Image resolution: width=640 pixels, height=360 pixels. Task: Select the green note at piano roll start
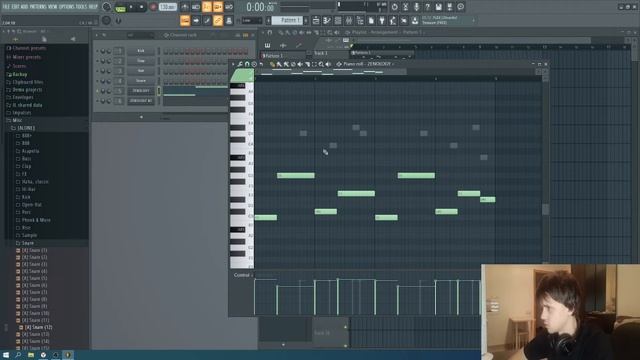click(266, 218)
